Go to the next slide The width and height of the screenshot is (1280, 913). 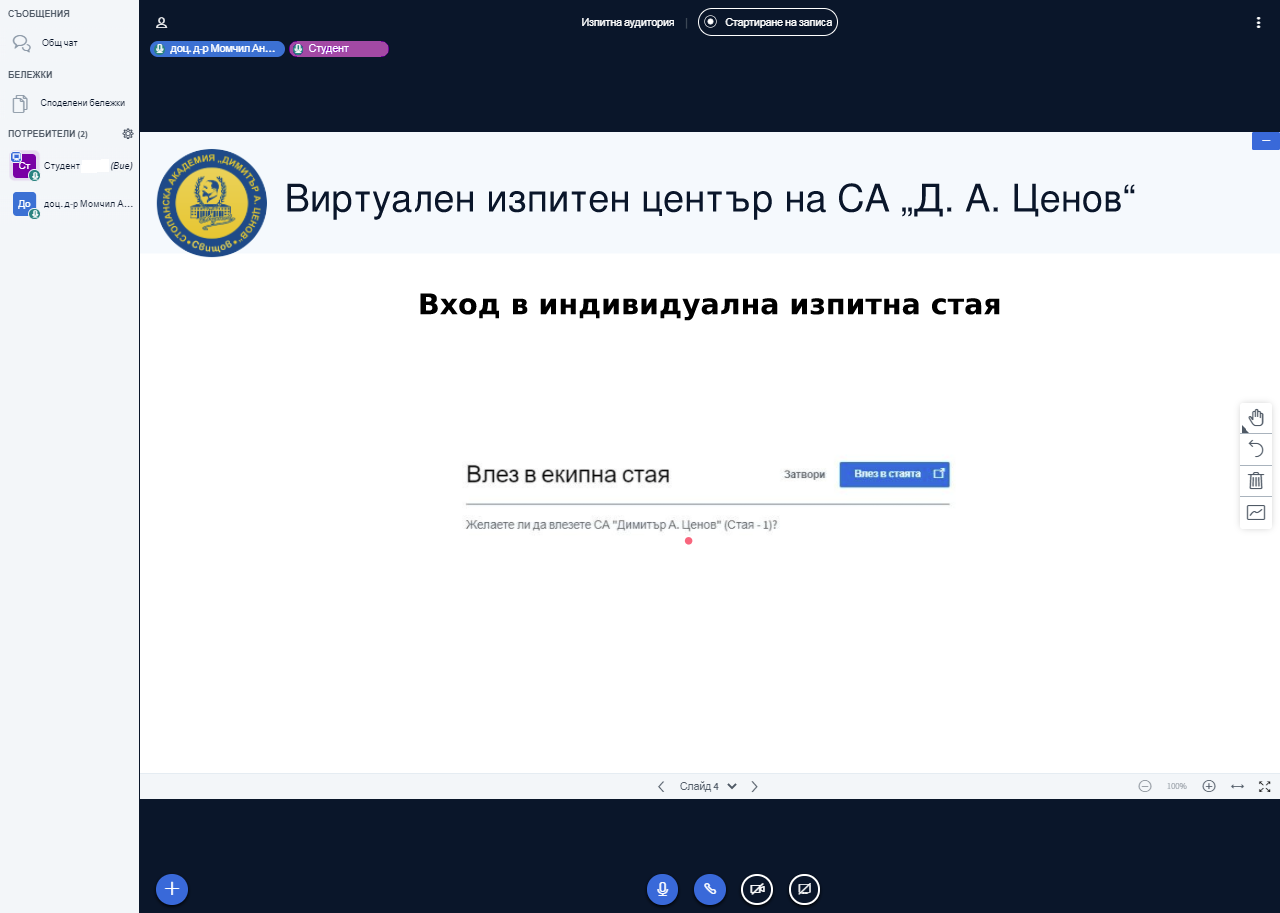coord(754,786)
